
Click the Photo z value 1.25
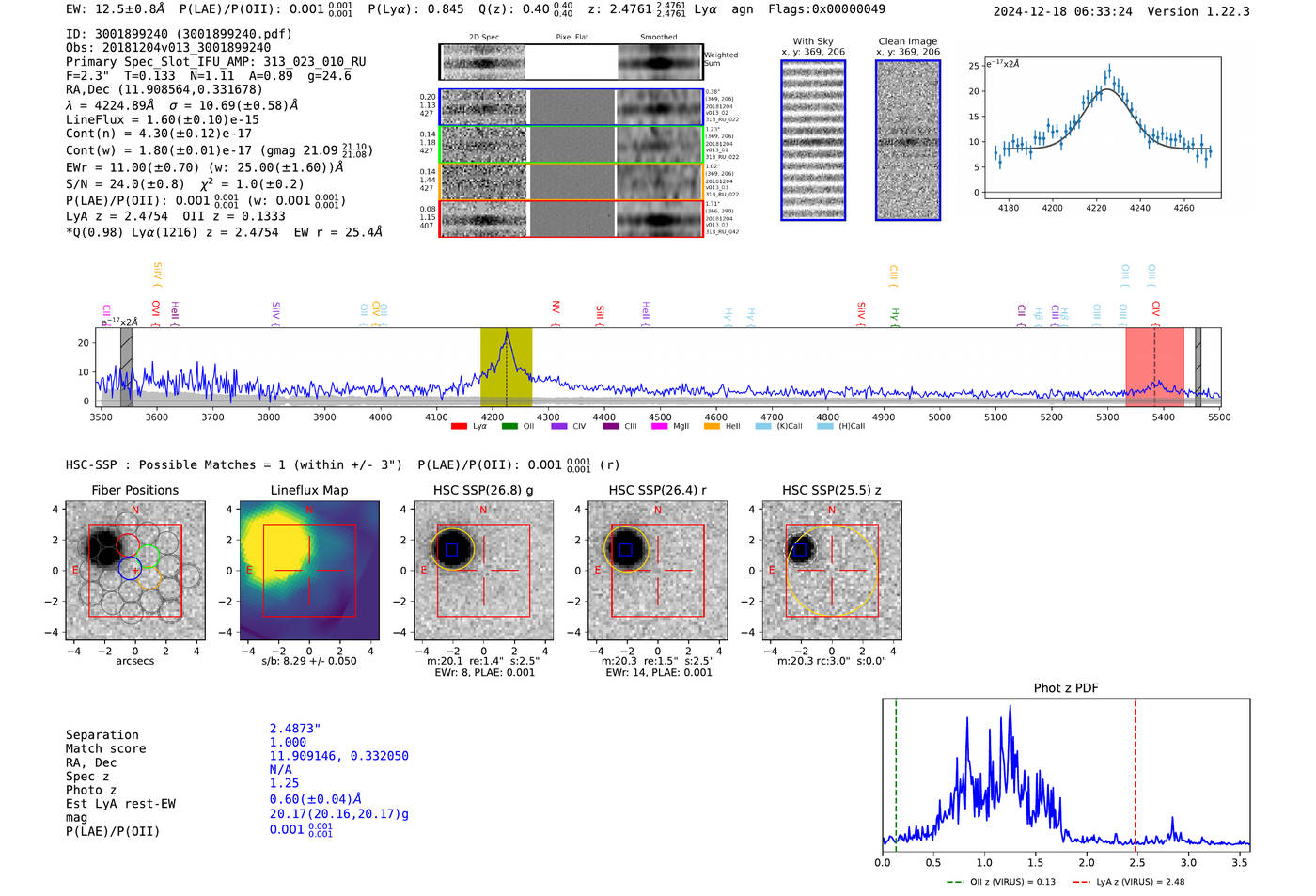click(x=285, y=783)
